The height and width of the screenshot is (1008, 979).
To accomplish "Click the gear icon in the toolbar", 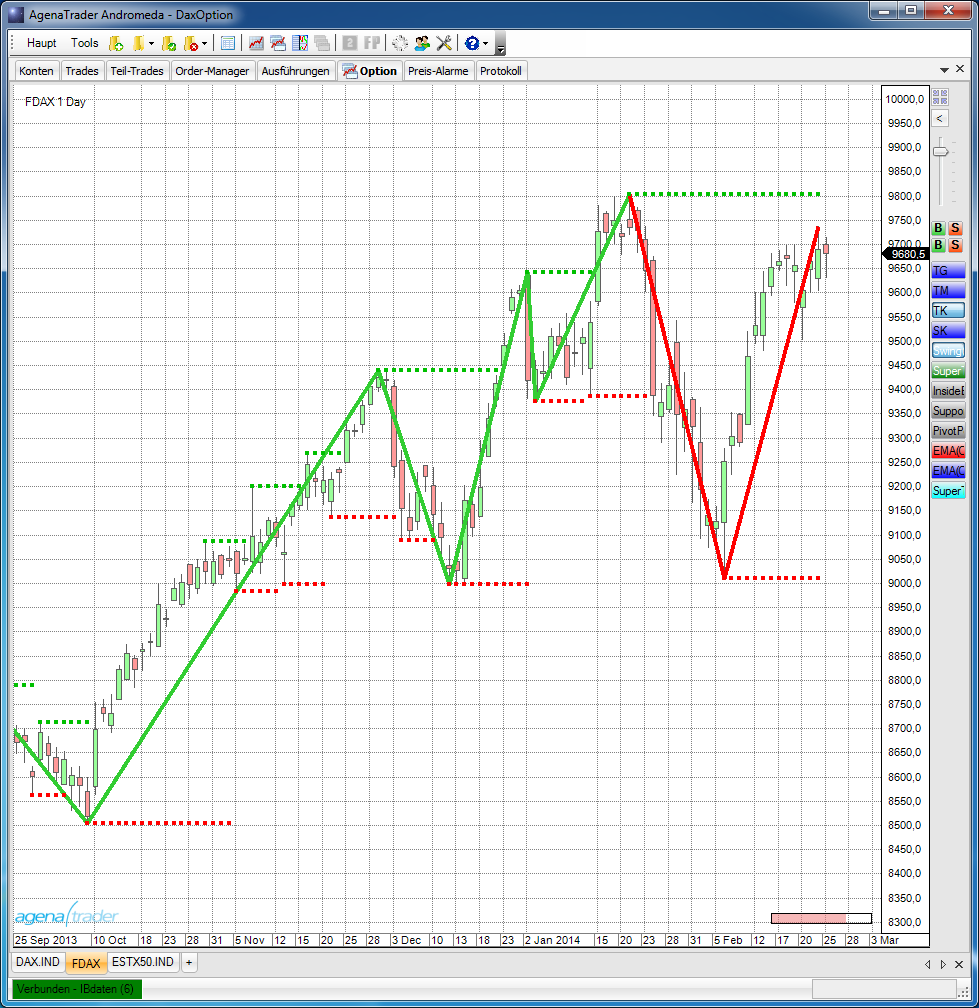I will (x=399, y=43).
